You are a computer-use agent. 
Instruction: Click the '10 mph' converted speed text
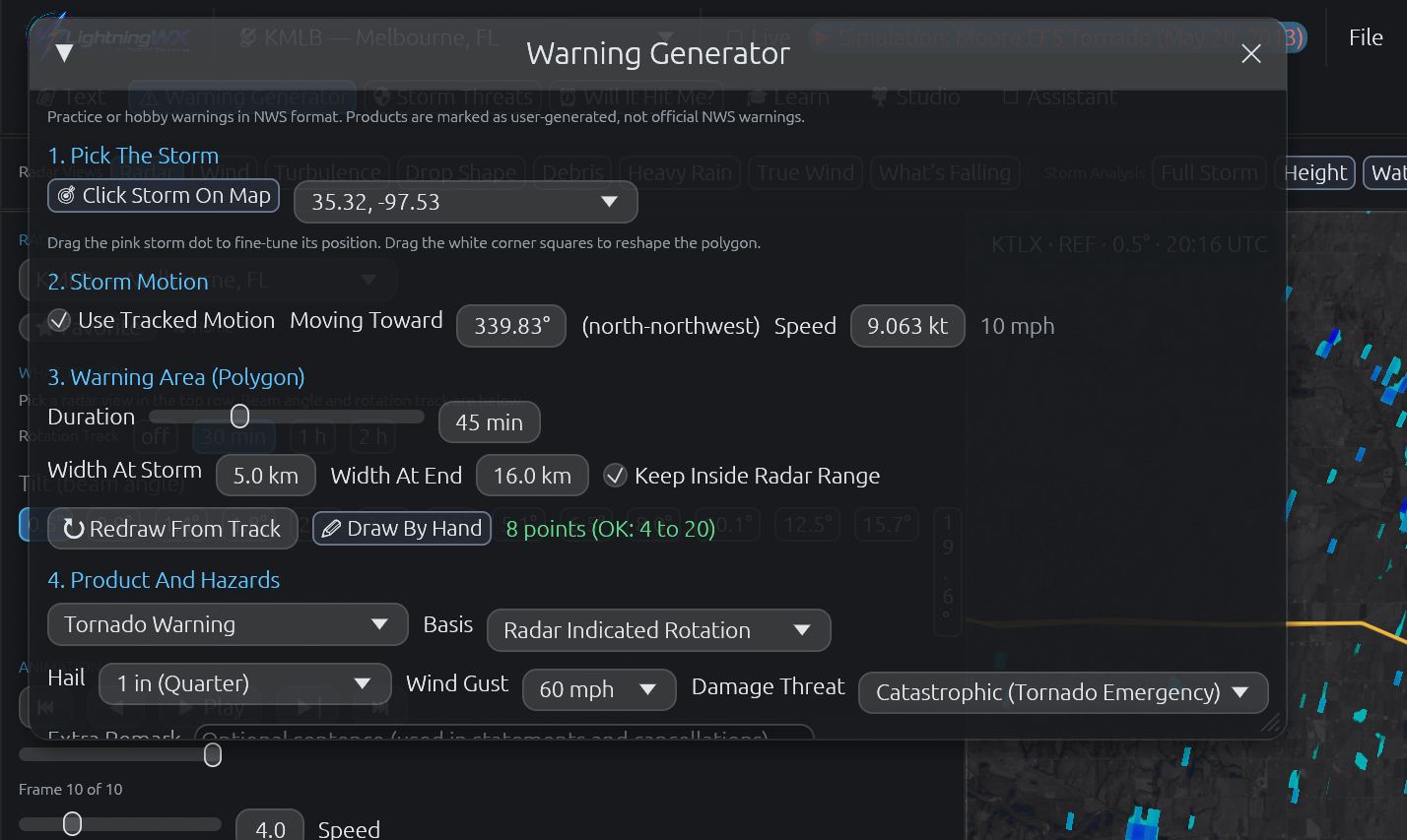click(x=1017, y=326)
